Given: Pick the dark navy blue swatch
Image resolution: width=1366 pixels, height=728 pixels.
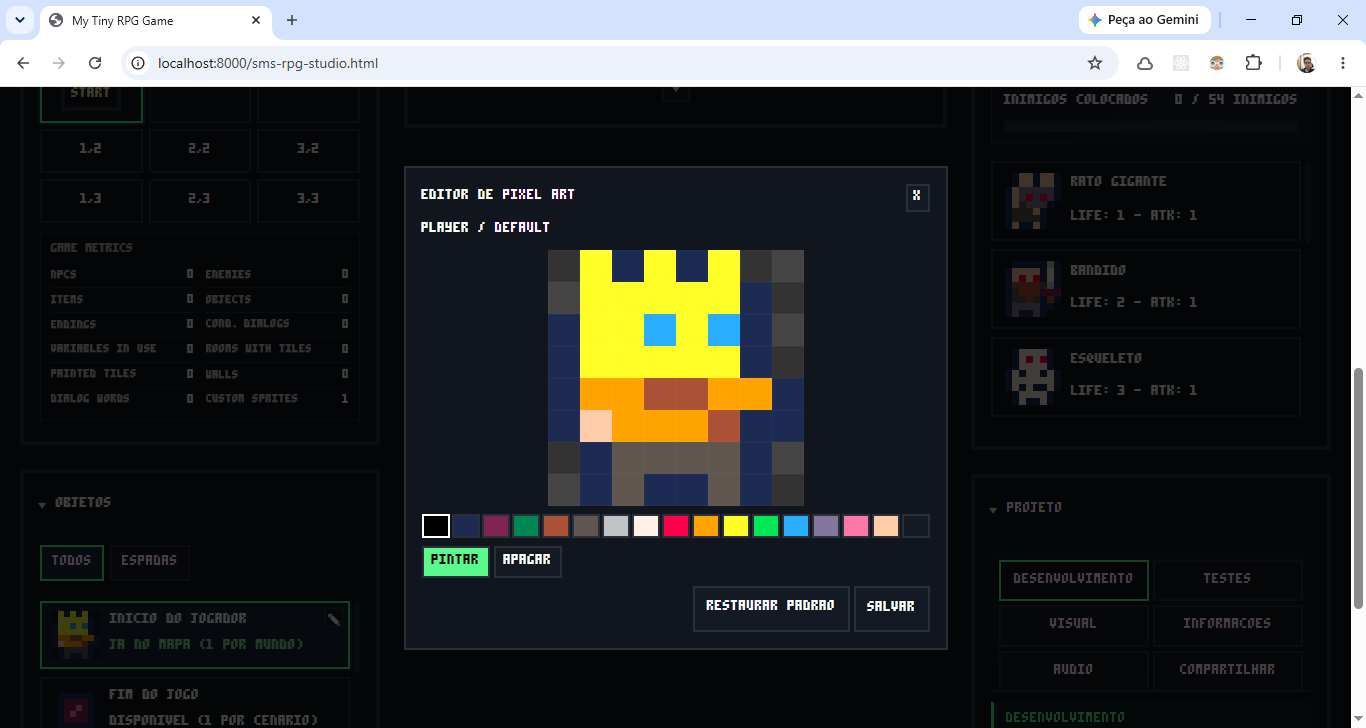Looking at the screenshot, I should 466,526.
